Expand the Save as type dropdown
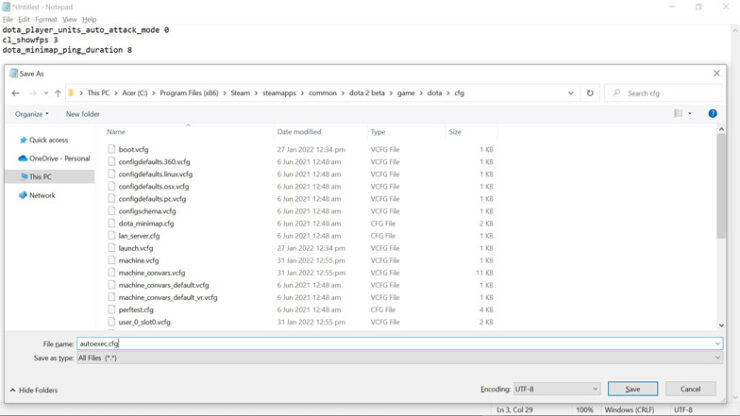This screenshot has height=416, width=740. (717, 357)
